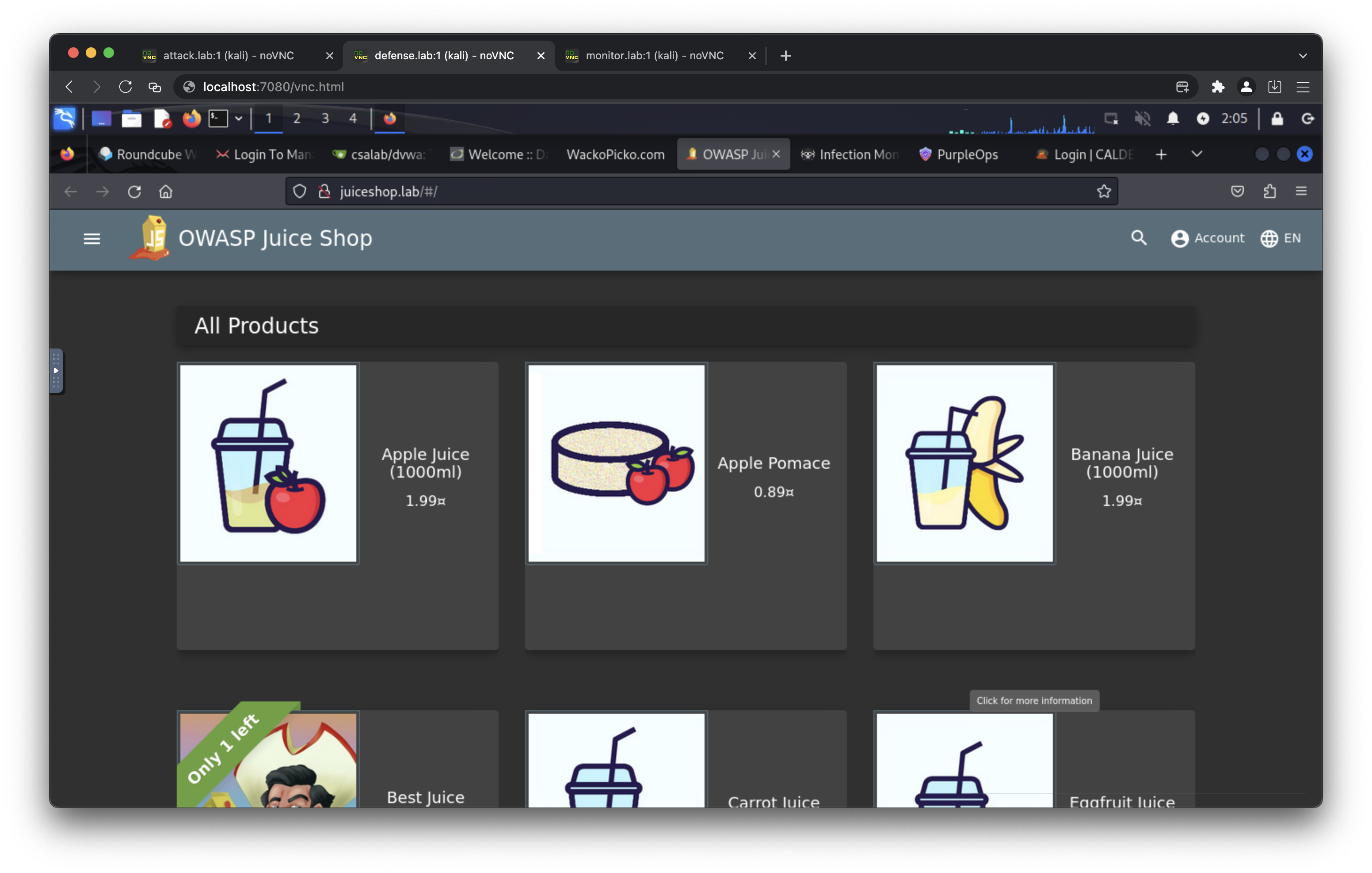Click the insecure connection padlock icon

click(x=325, y=191)
